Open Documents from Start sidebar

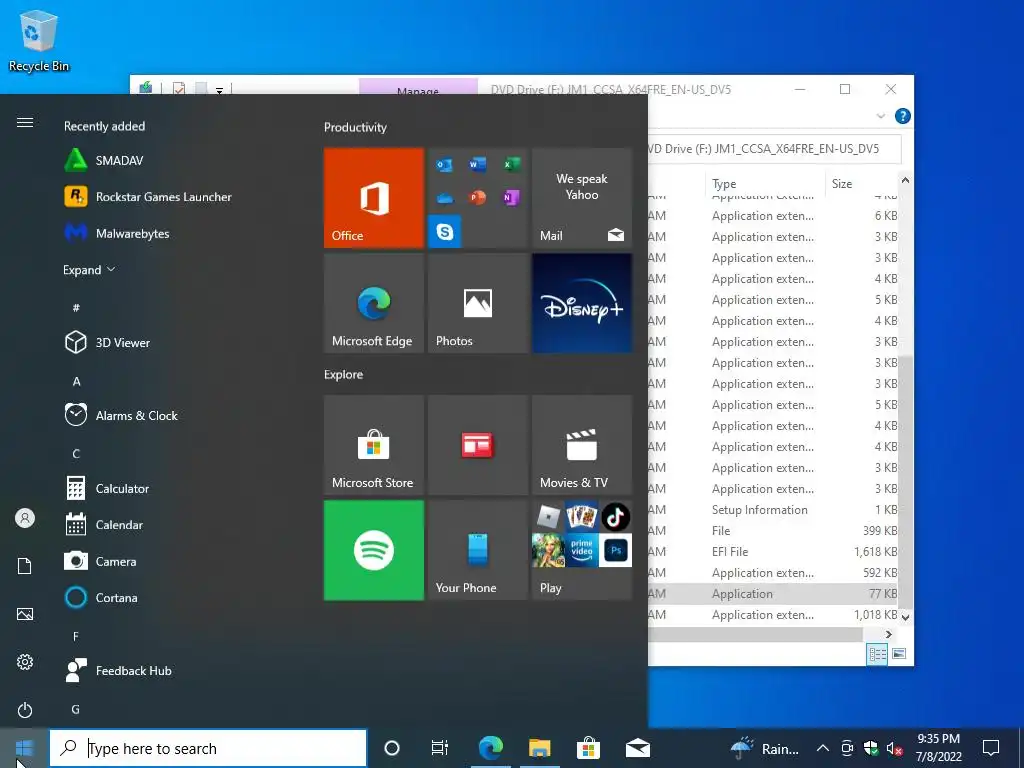(25, 566)
